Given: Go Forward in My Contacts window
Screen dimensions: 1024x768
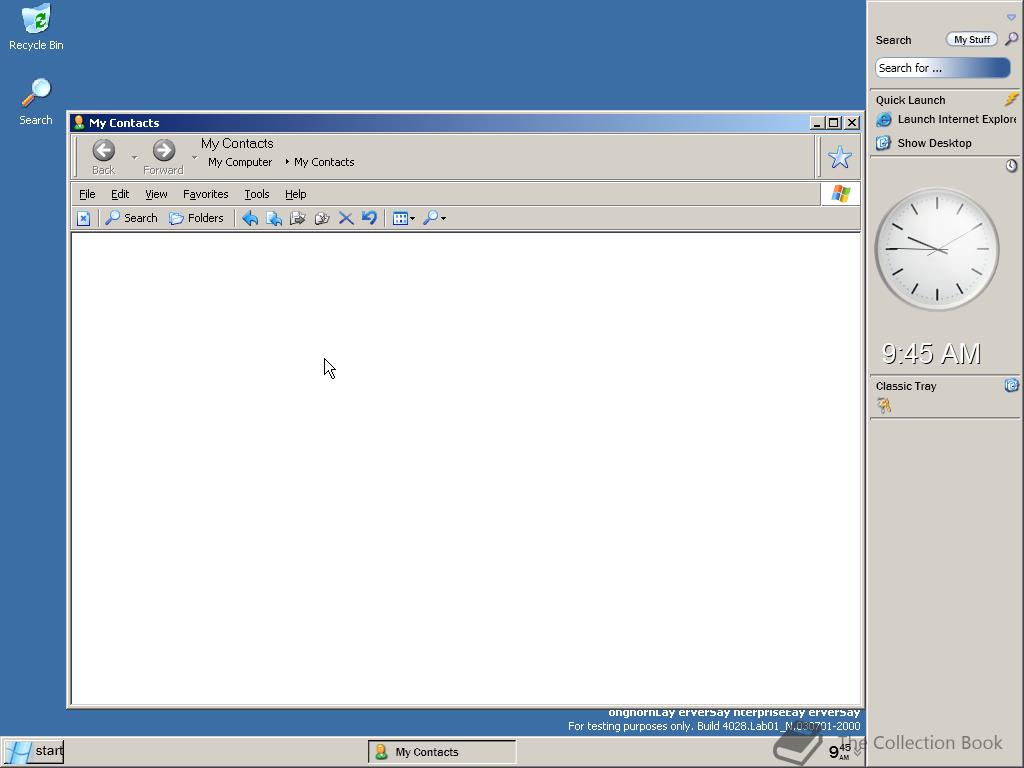Looking at the screenshot, I should tap(163, 157).
